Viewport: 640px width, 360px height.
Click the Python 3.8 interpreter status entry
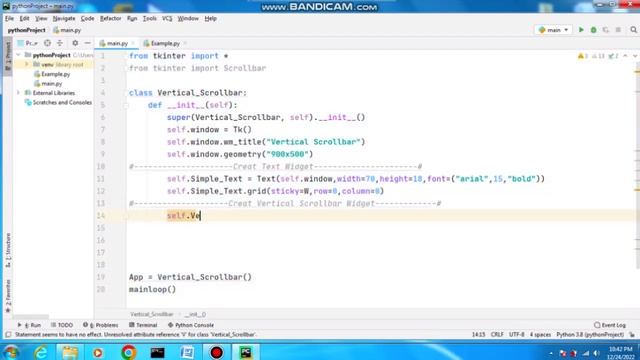(x=590, y=335)
